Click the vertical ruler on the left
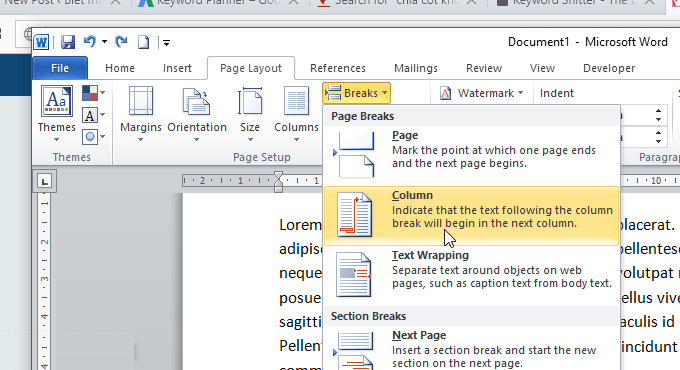The width and height of the screenshot is (680, 370). [x=45, y=281]
